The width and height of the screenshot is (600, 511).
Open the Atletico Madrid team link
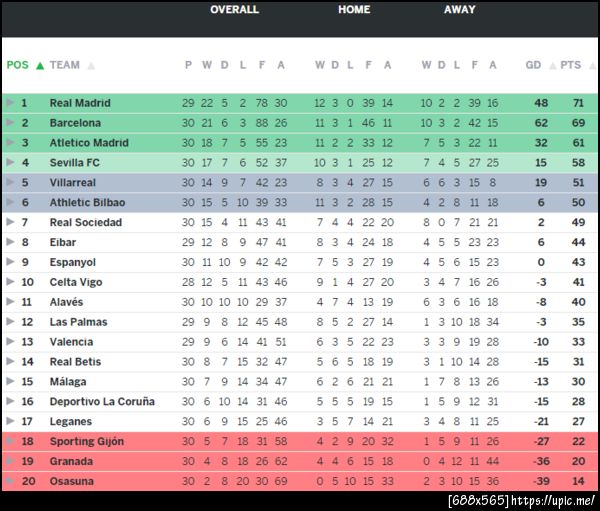pos(89,143)
